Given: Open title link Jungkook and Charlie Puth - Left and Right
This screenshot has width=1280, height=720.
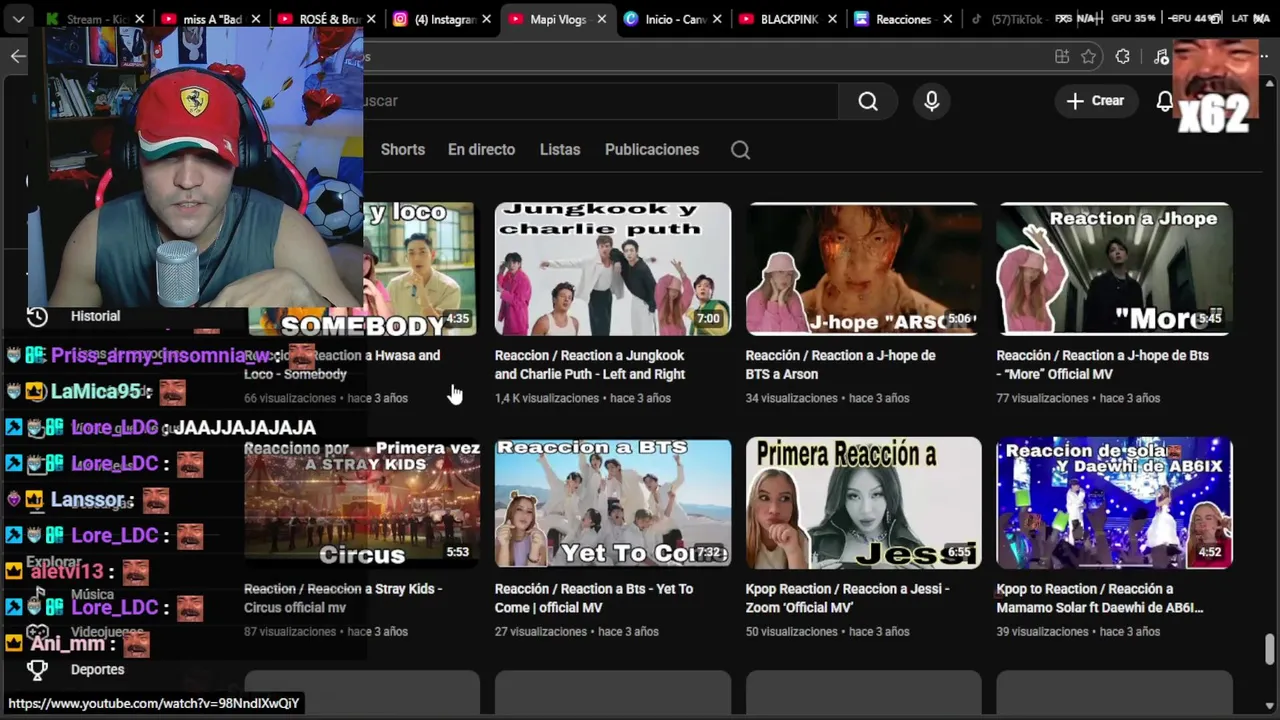Looking at the screenshot, I should pyautogui.click(x=590, y=365).
